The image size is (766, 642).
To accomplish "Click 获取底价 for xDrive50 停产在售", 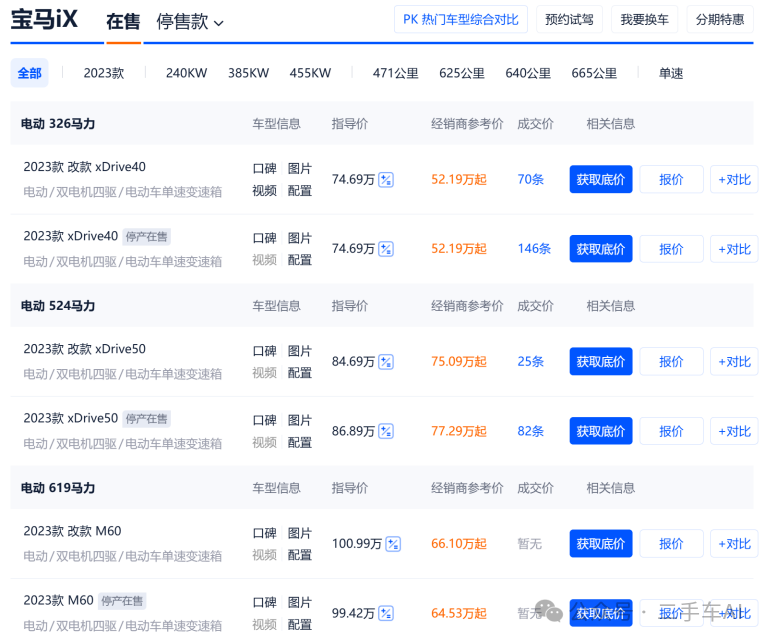I will pos(601,431).
